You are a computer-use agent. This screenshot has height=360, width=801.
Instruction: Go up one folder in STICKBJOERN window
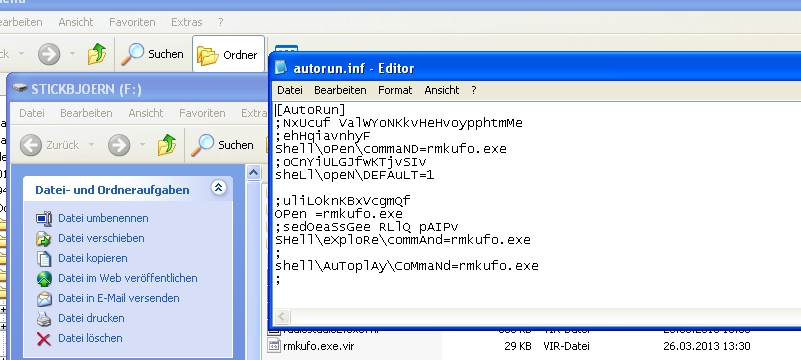coord(167,145)
